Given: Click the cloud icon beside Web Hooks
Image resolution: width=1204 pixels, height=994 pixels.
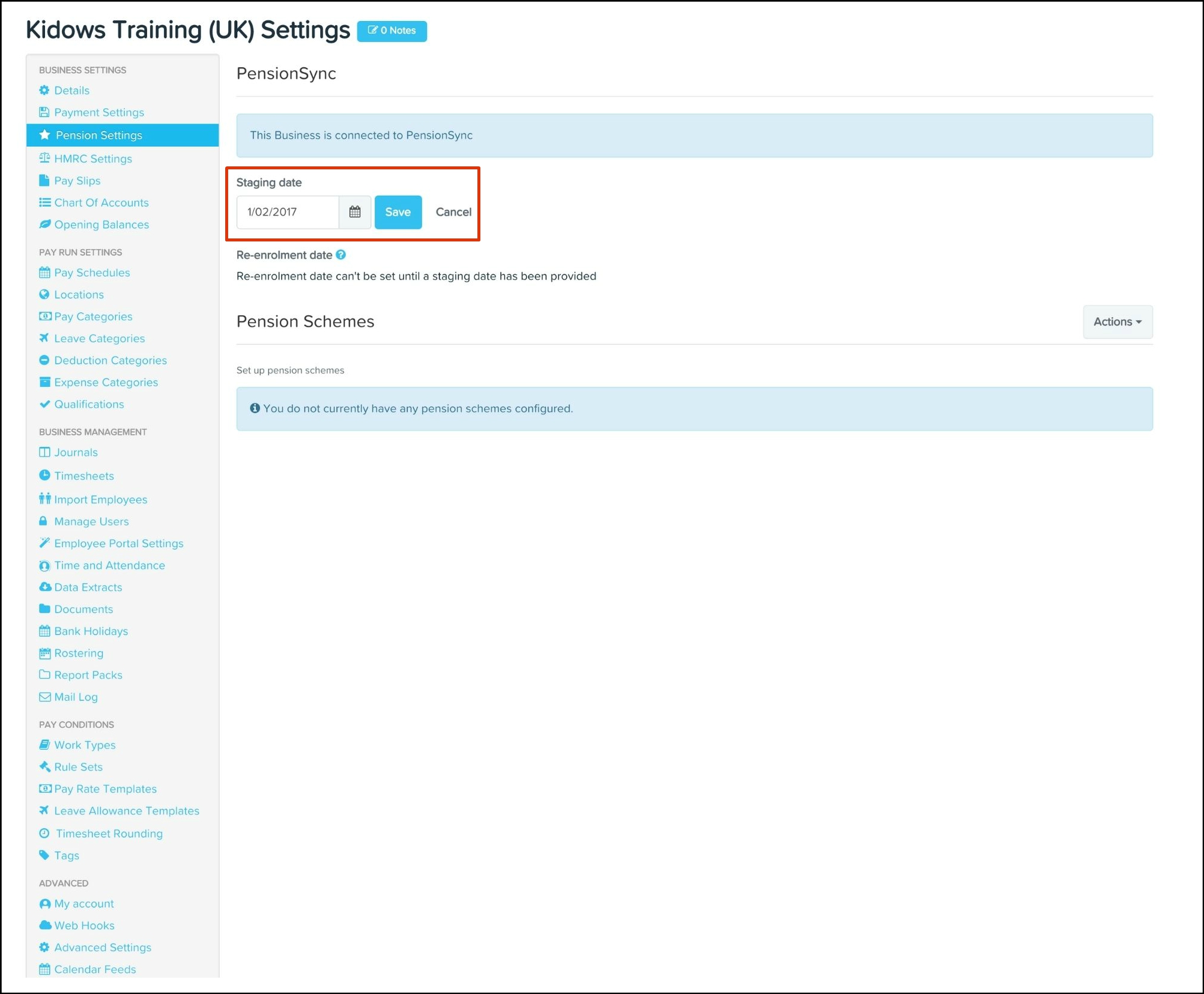Looking at the screenshot, I should [45, 925].
